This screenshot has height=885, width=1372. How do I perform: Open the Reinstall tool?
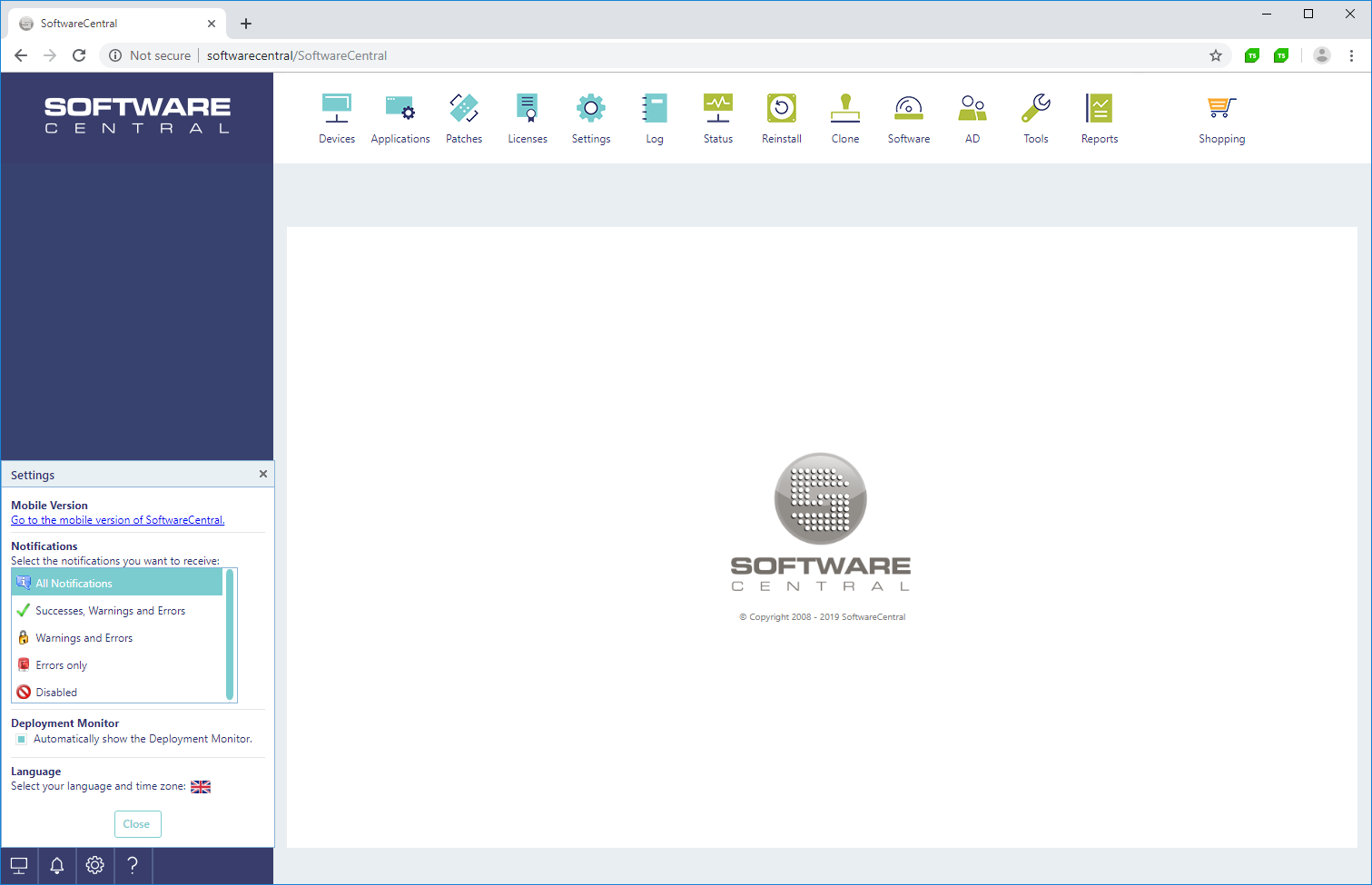(x=781, y=118)
